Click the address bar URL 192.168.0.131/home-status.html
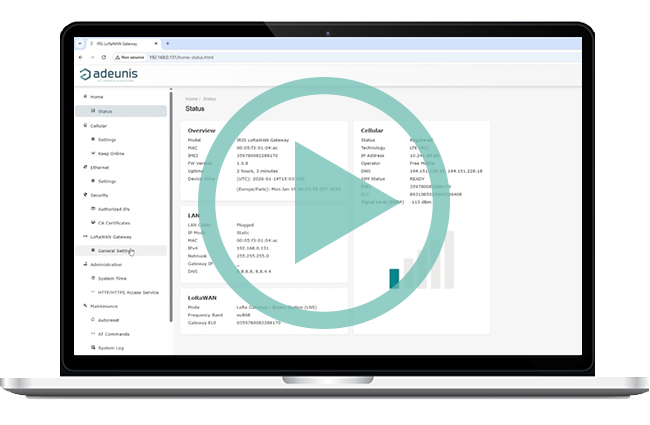This screenshot has height=425, width=650. [181, 57]
